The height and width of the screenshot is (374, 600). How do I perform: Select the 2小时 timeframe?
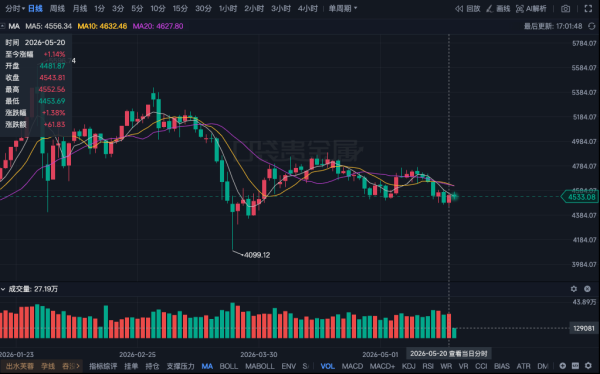click(x=254, y=8)
